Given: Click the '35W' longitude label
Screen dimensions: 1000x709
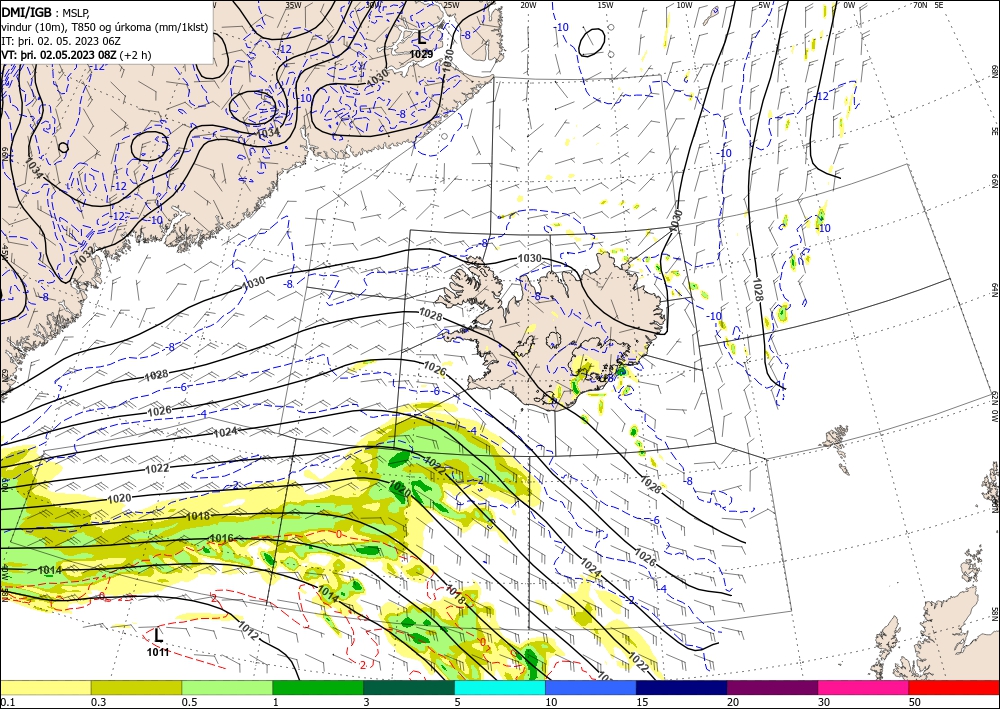Looking at the screenshot, I should pyautogui.click(x=293, y=5).
